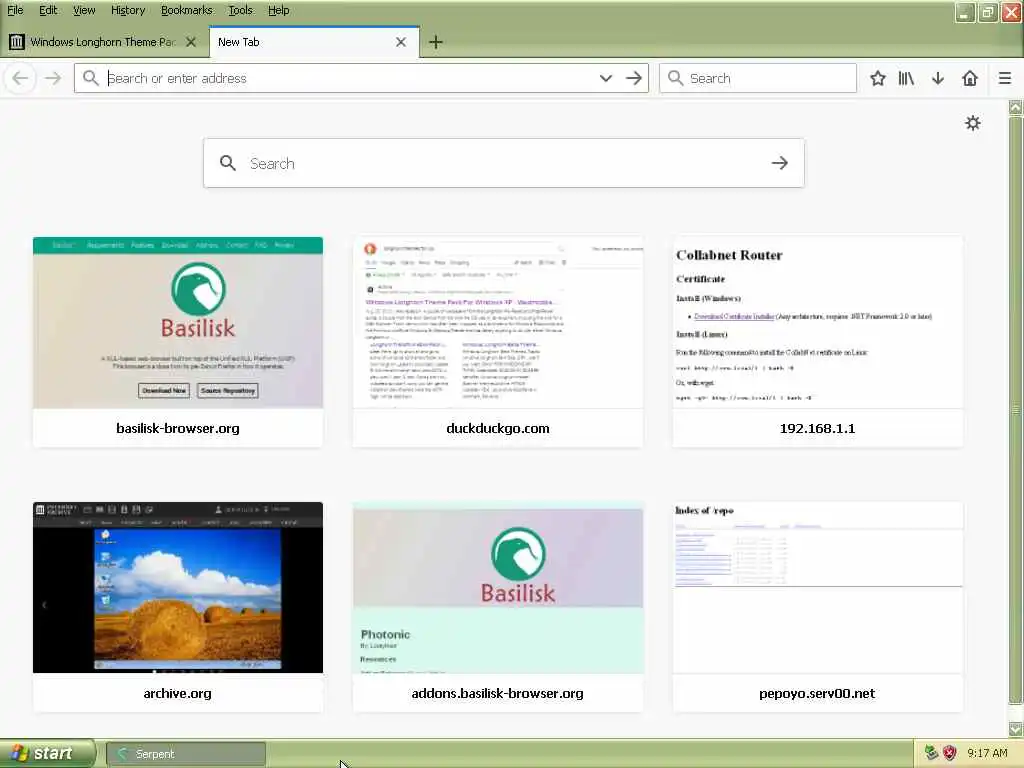Bookmark this page with star icon
1024x768 pixels.
[878, 78]
